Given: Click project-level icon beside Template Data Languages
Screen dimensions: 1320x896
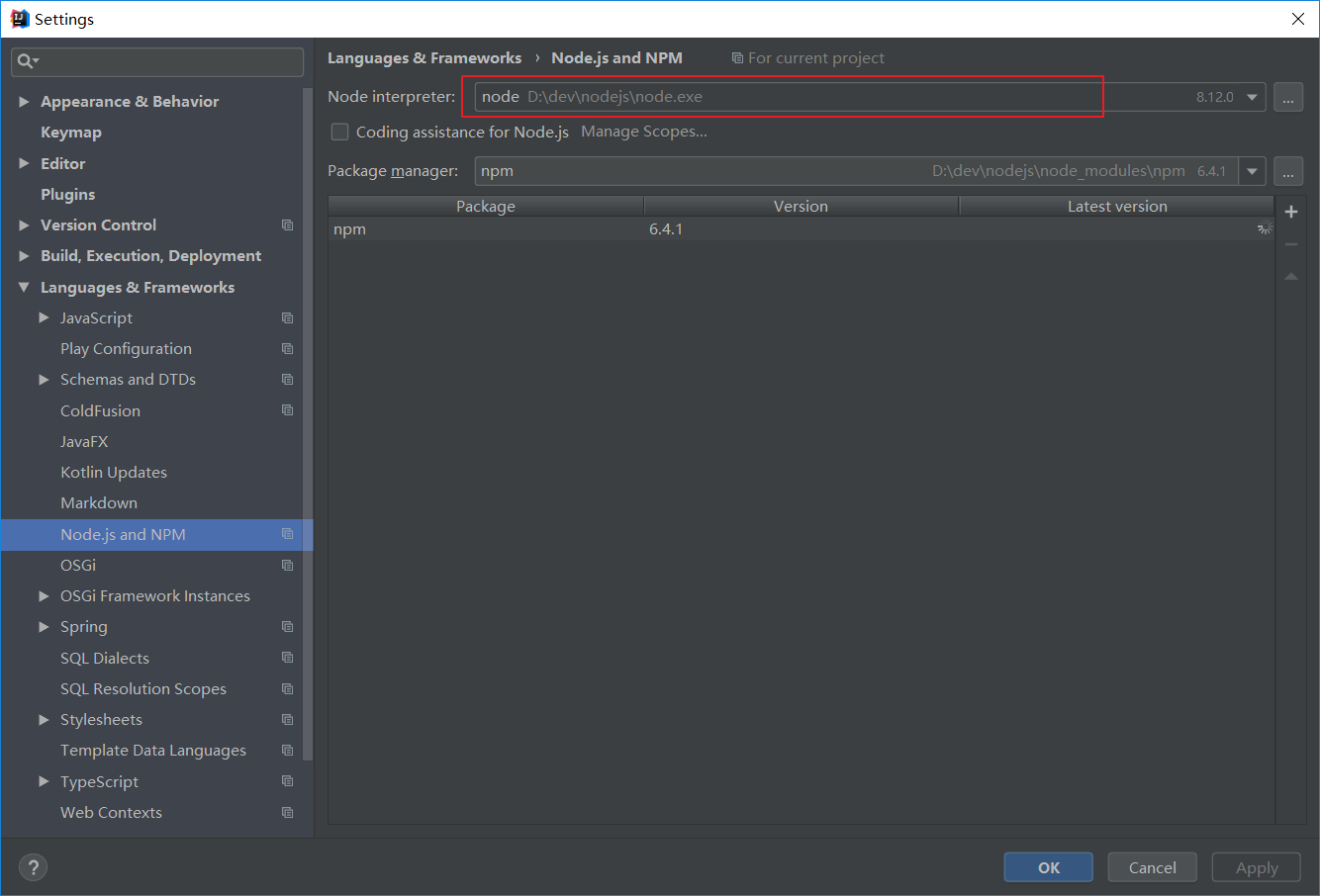Looking at the screenshot, I should pyautogui.click(x=287, y=751).
